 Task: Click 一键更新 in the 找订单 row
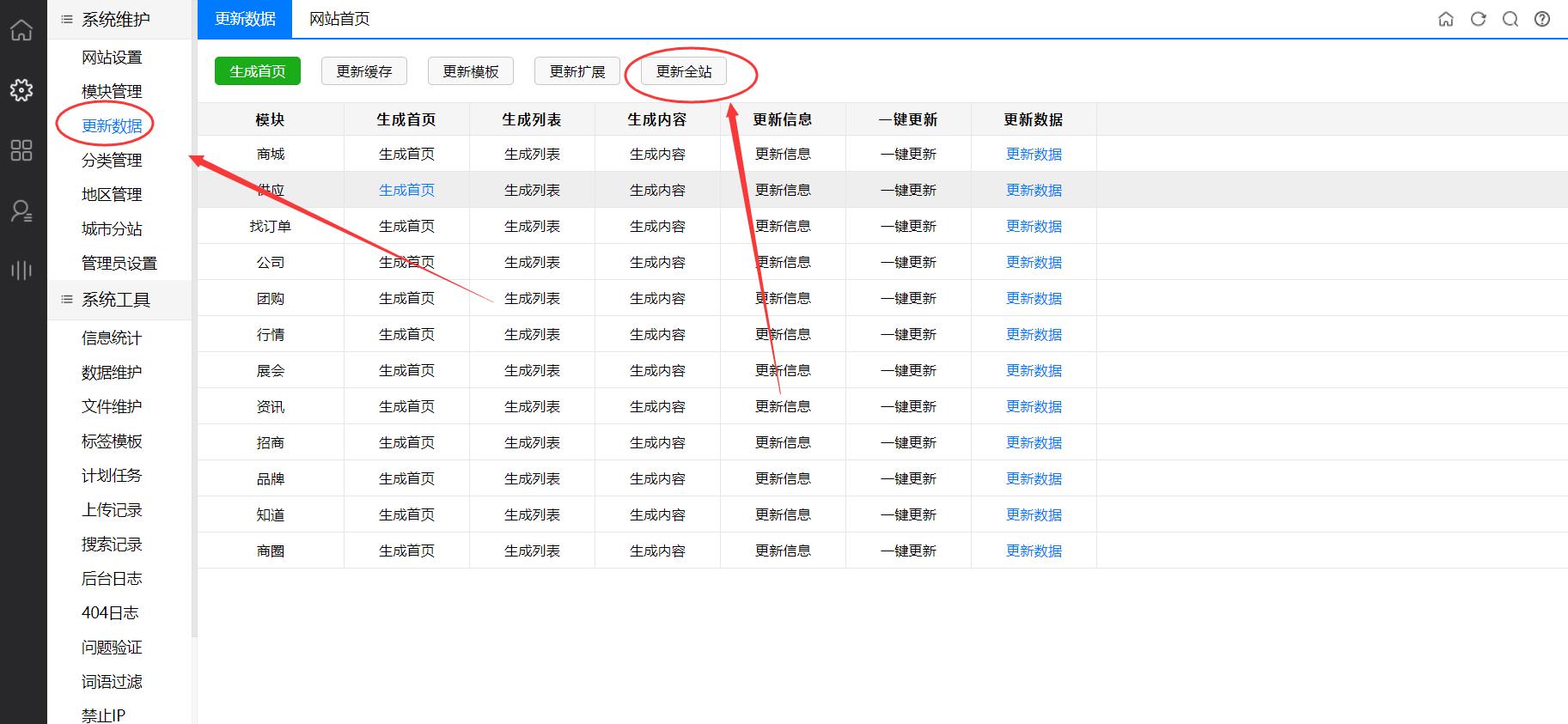pos(908,227)
